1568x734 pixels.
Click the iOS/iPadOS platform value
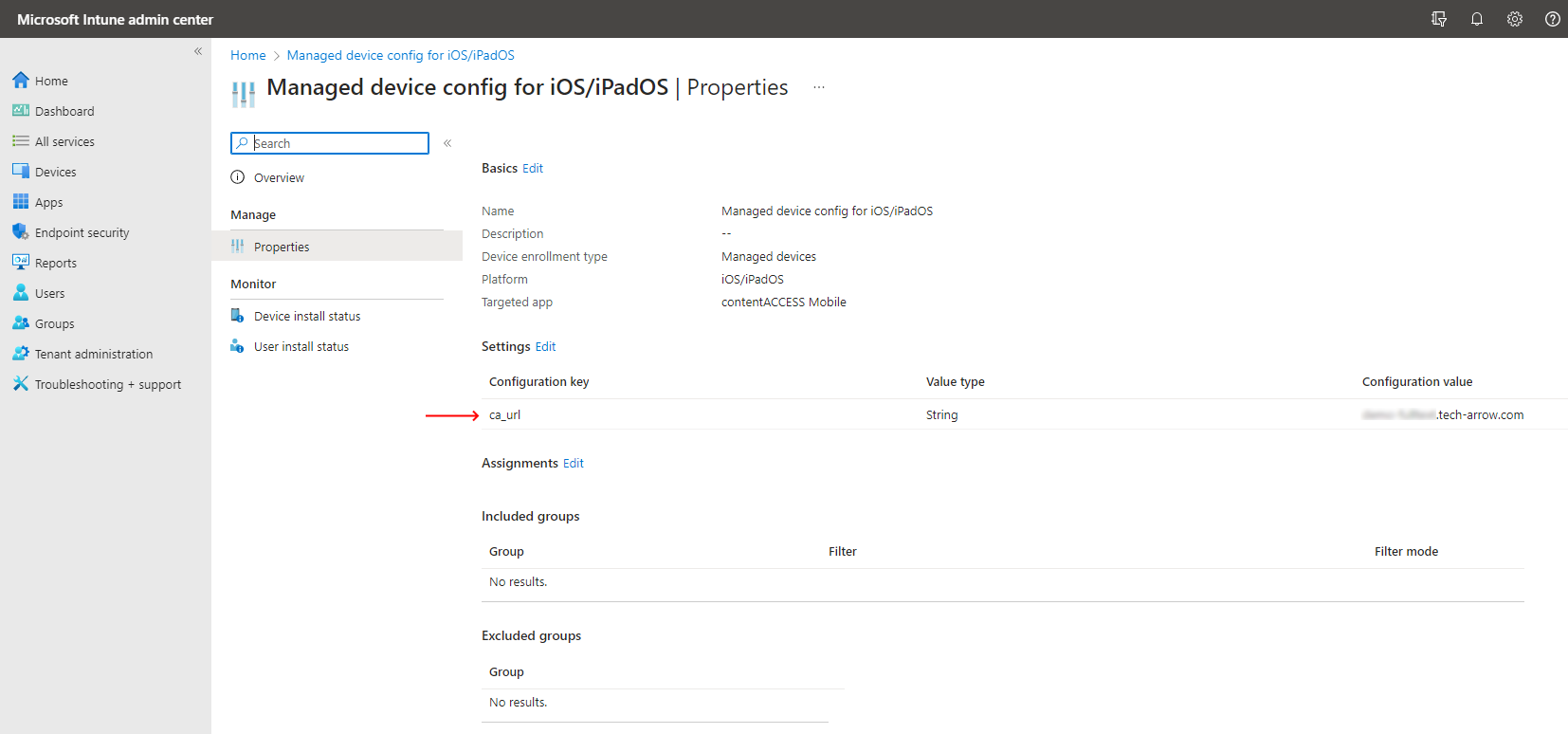tap(753, 279)
